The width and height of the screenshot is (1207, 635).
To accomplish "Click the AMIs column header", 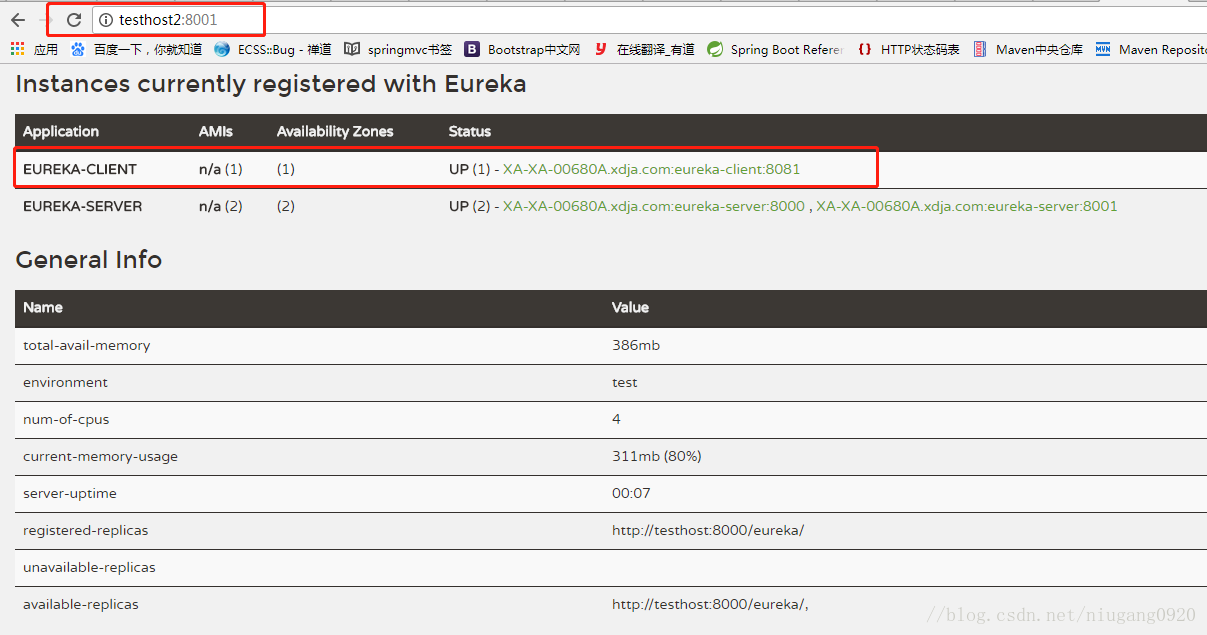I will point(215,131).
